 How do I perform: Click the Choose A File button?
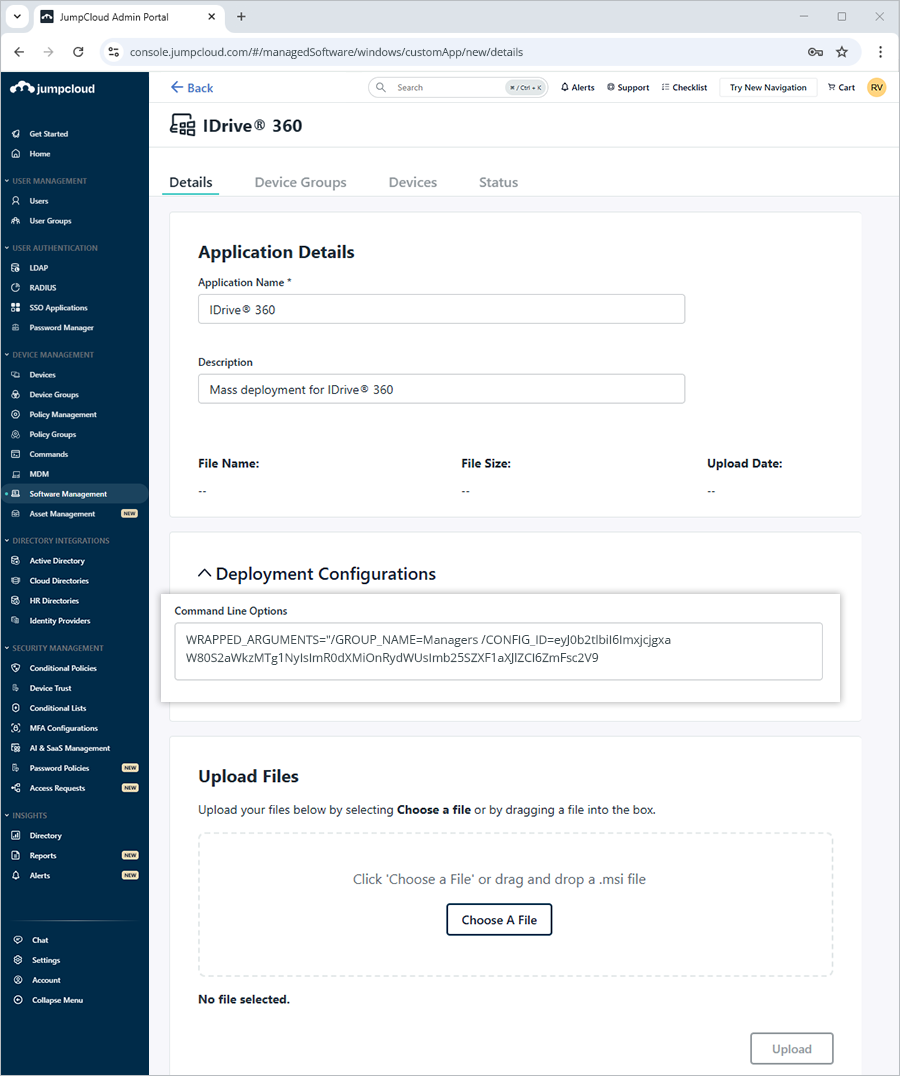[x=499, y=920]
